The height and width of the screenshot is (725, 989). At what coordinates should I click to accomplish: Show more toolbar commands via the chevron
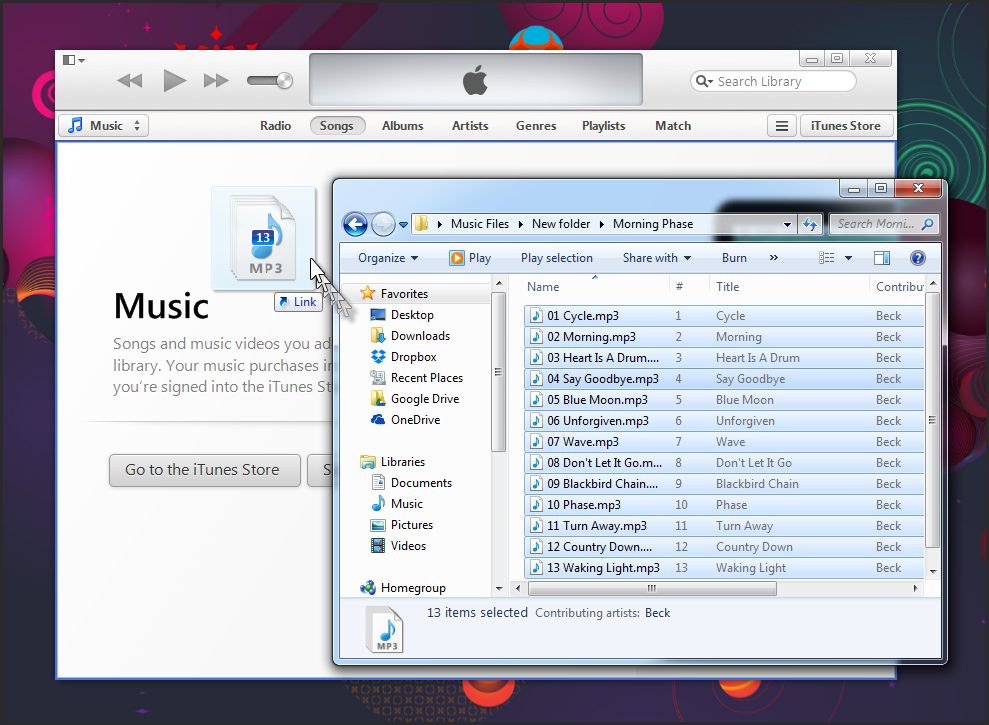click(774, 257)
